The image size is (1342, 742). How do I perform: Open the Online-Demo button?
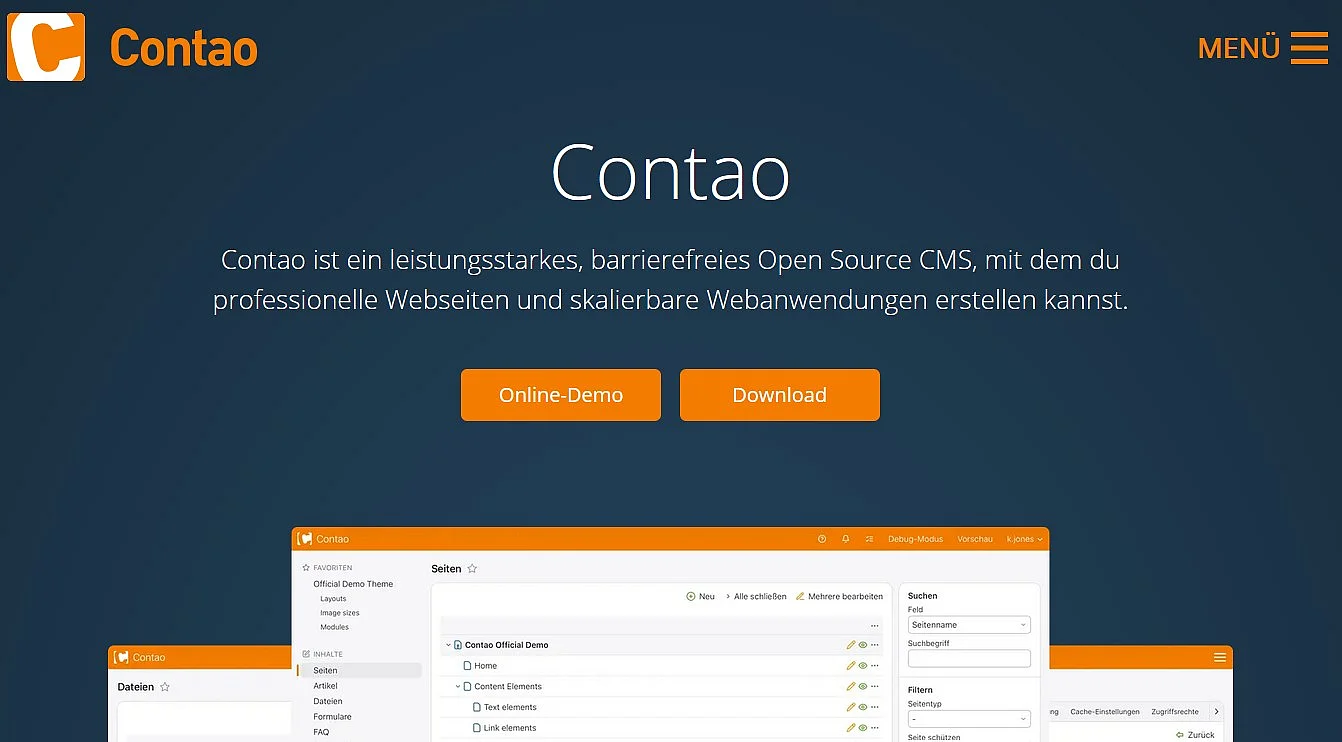[561, 395]
